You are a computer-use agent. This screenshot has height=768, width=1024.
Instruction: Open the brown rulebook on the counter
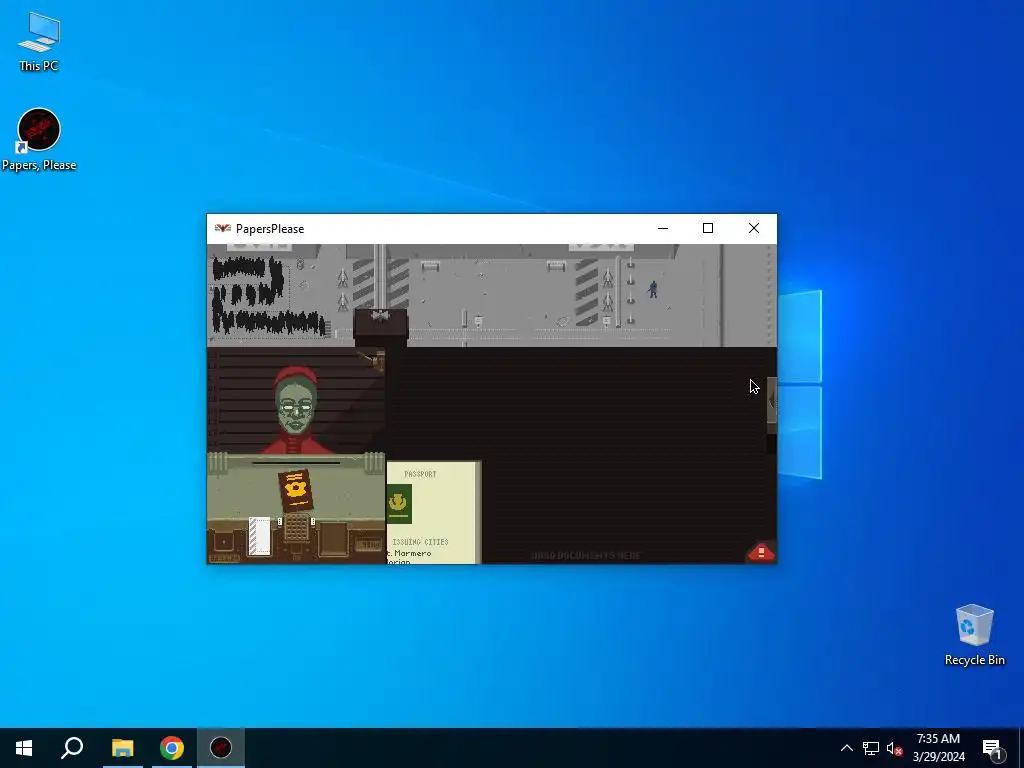333,539
